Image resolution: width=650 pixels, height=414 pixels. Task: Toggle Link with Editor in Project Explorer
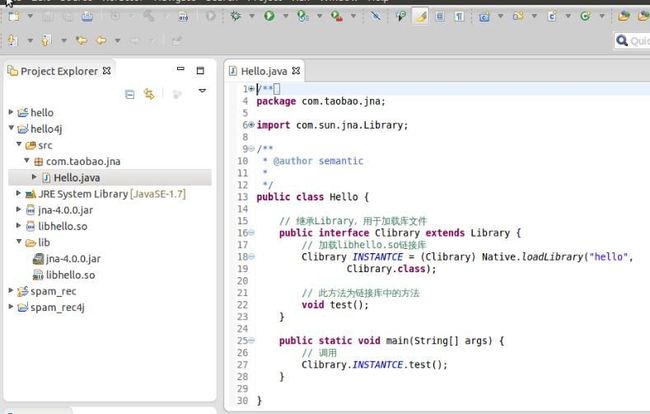point(149,94)
